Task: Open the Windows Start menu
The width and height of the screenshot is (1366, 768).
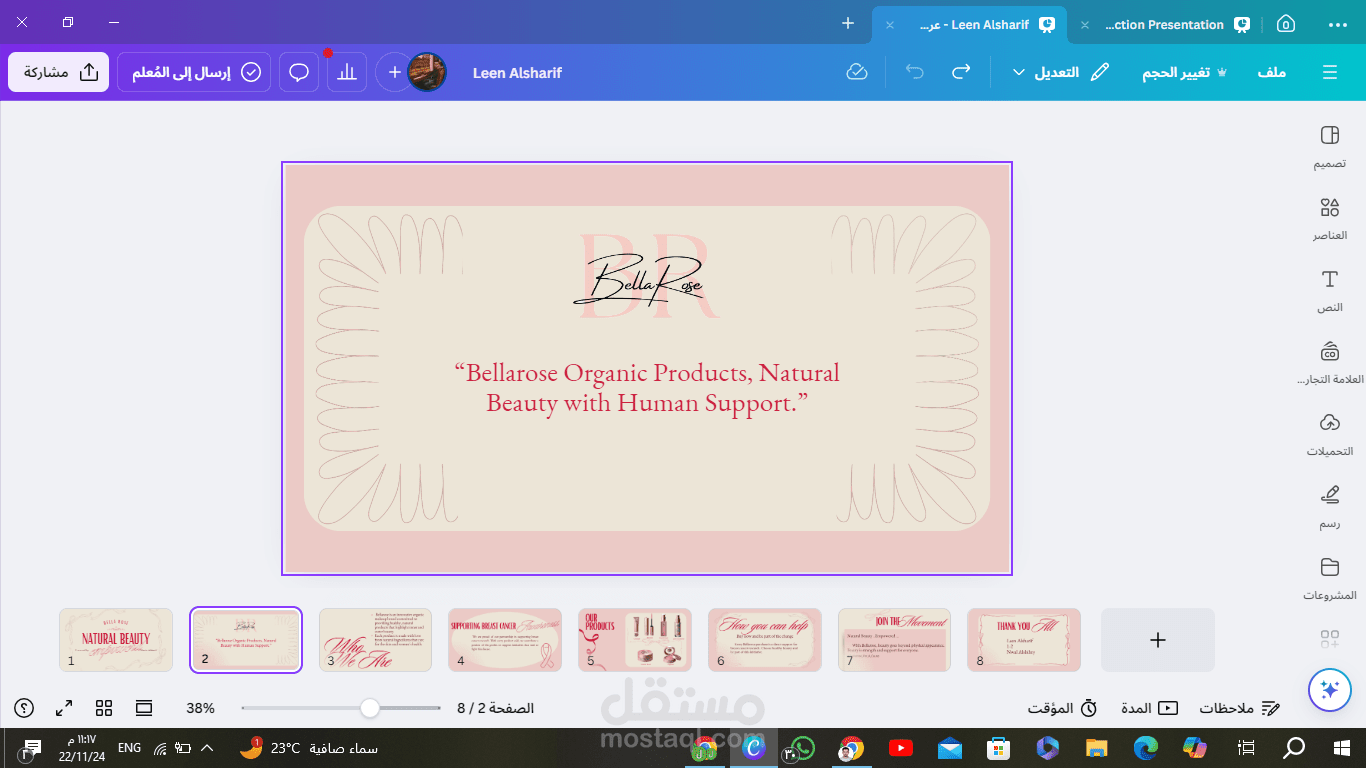Action: (x=1342, y=747)
